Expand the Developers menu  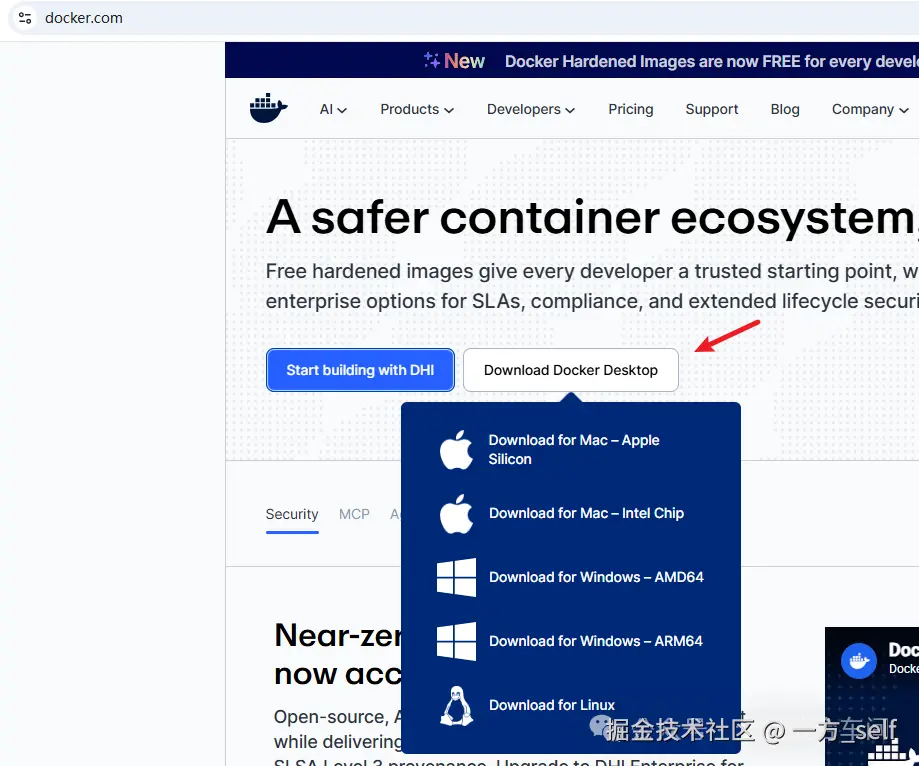tap(530, 110)
